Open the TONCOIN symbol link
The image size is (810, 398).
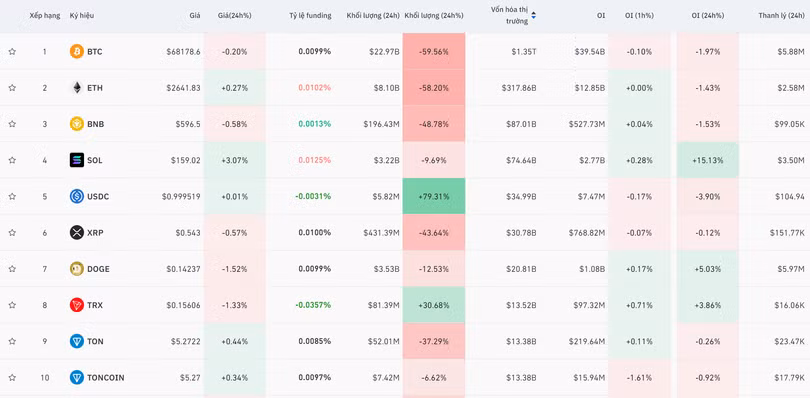tap(105, 377)
